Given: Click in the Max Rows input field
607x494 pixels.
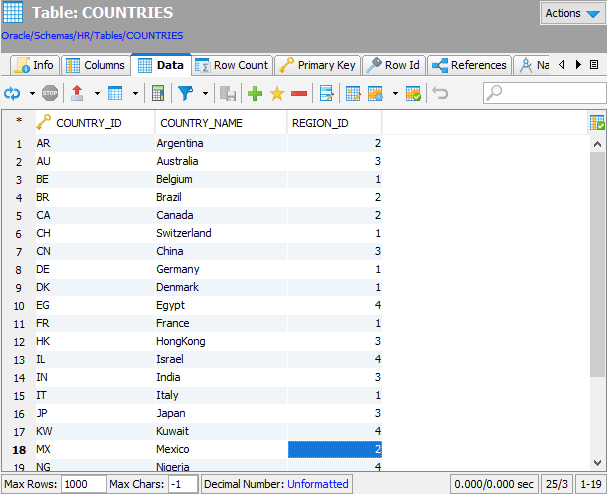Looking at the screenshot, I should (x=82, y=484).
